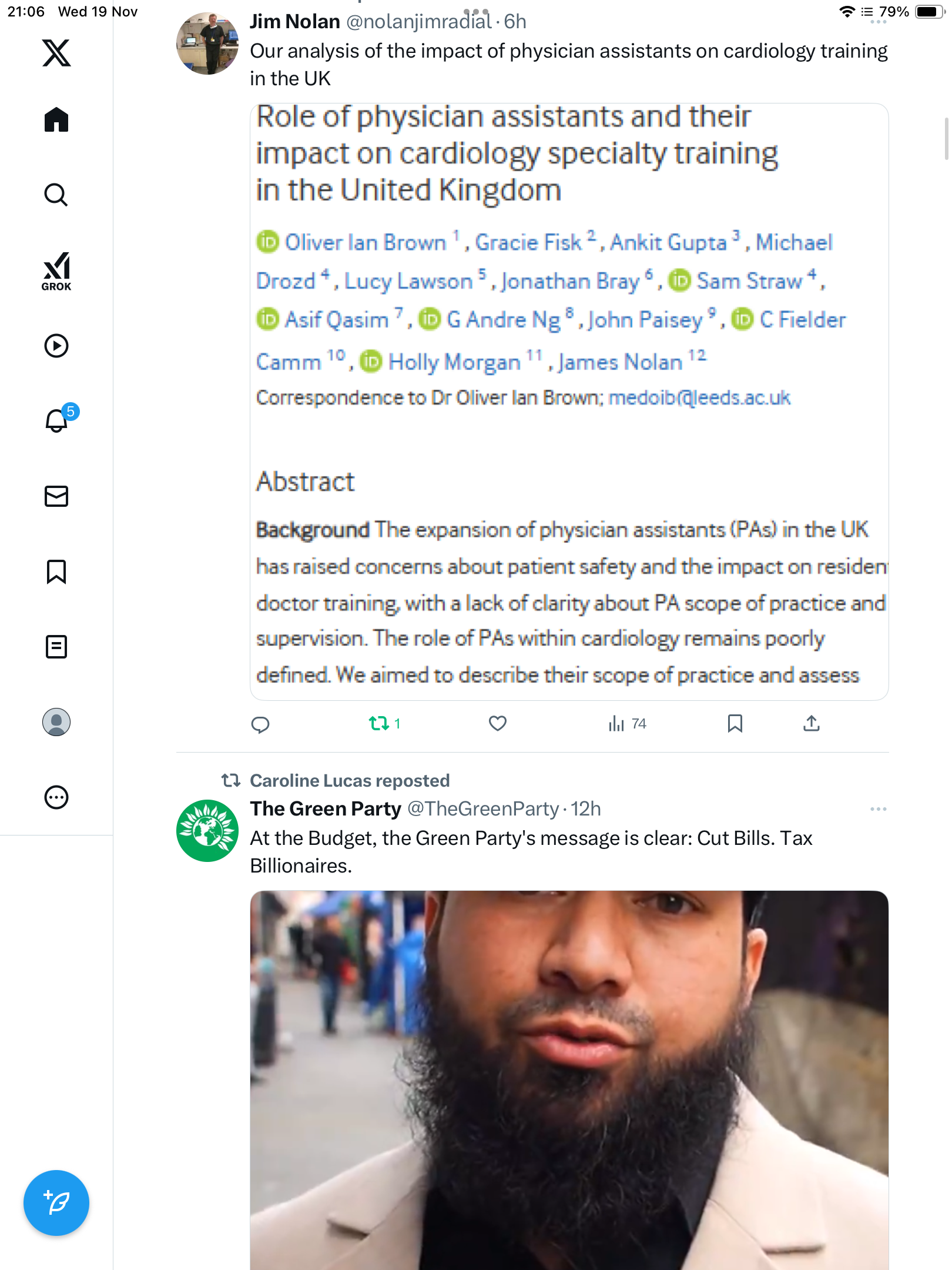The height and width of the screenshot is (1270, 952).
Task: Open the Lists icon in sidebar
Action: pos(56,647)
